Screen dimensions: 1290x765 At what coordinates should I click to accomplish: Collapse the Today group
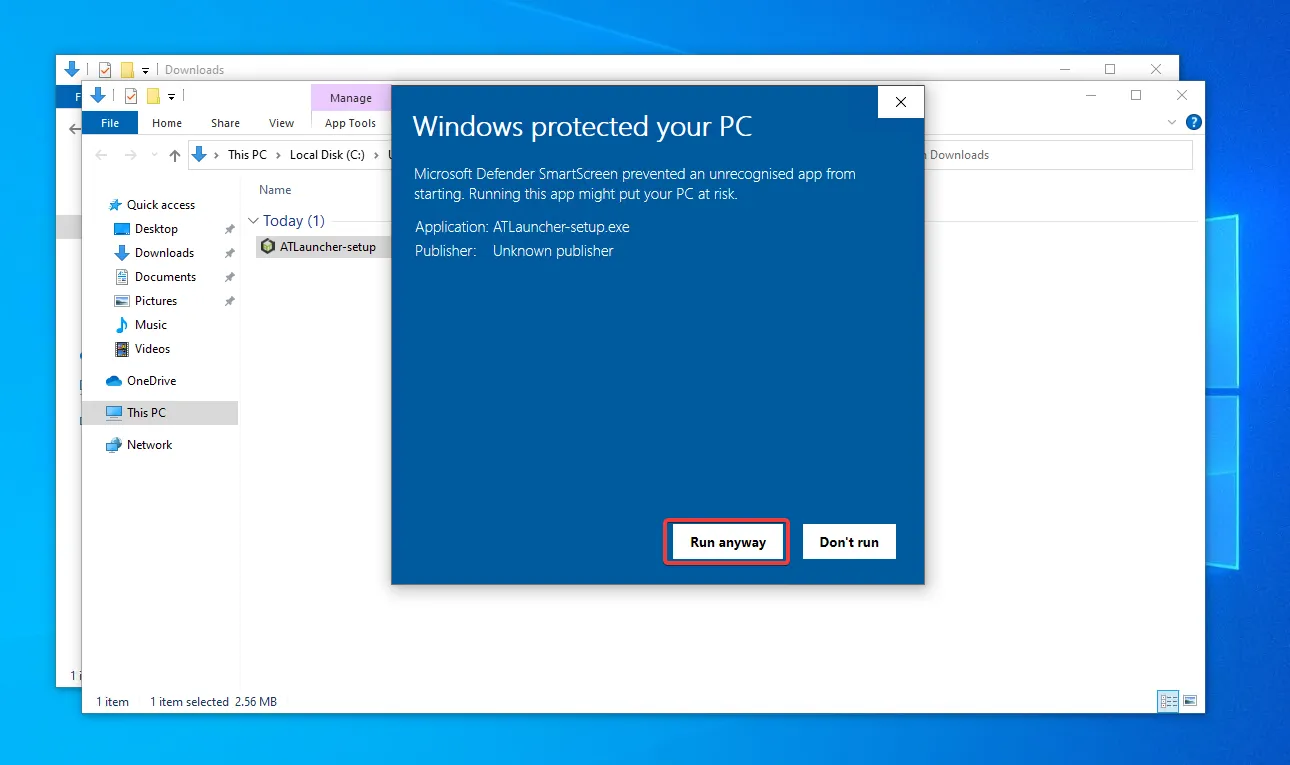[254, 220]
